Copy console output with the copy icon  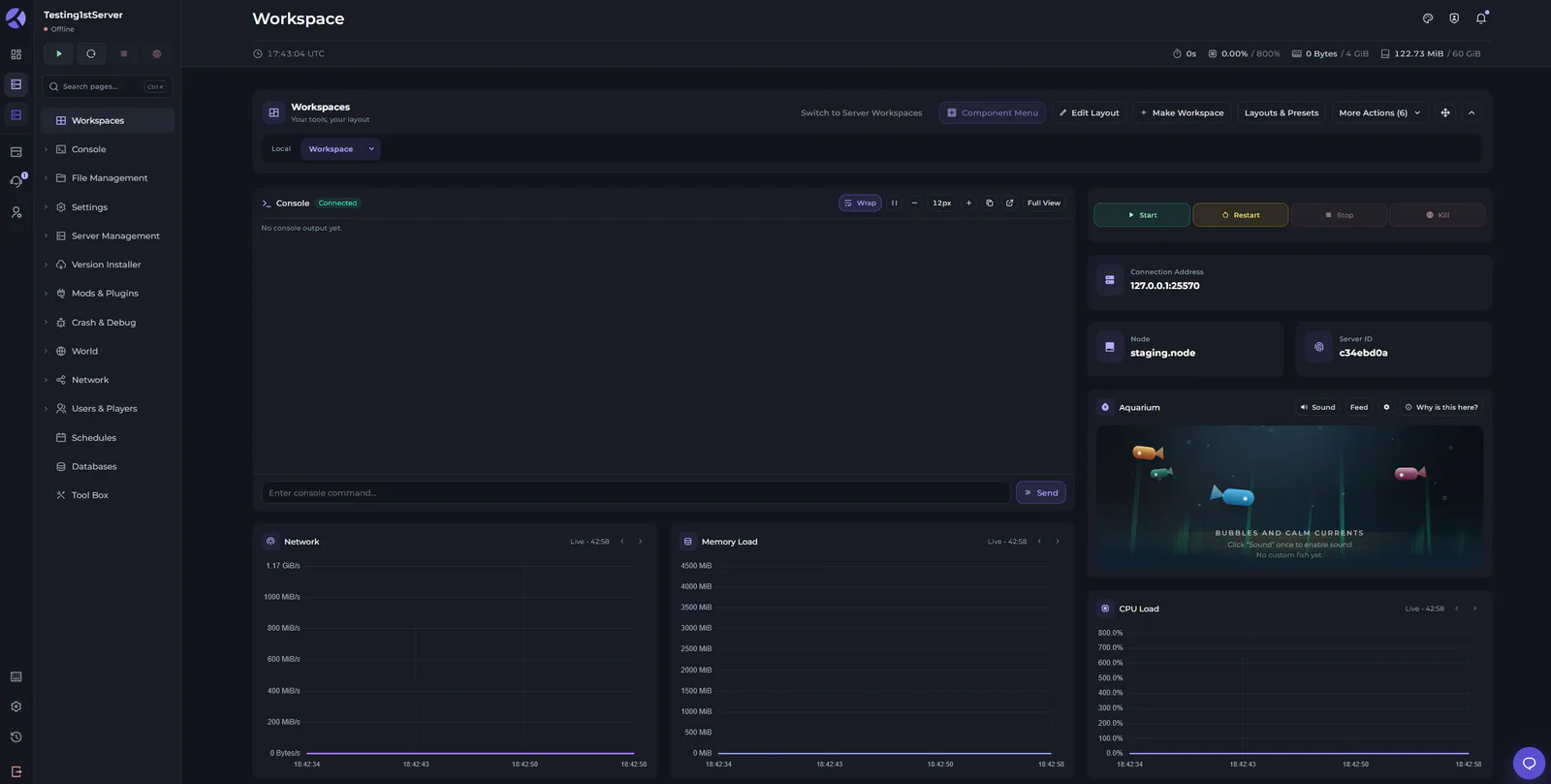pos(990,204)
